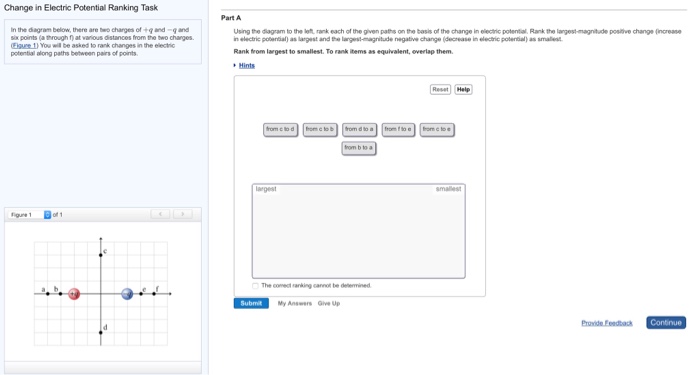Click the red +q charge in figure
700x375 pixels.
74,294
